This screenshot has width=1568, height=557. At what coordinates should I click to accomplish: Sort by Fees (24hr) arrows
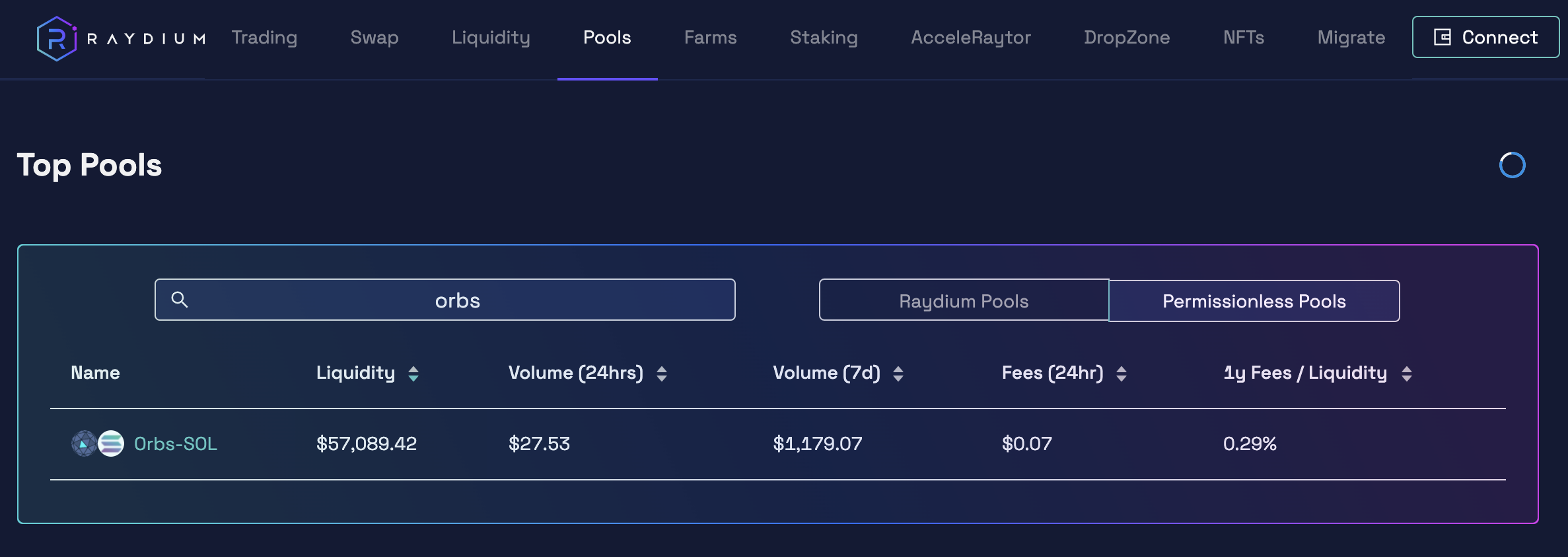[x=1122, y=374]
